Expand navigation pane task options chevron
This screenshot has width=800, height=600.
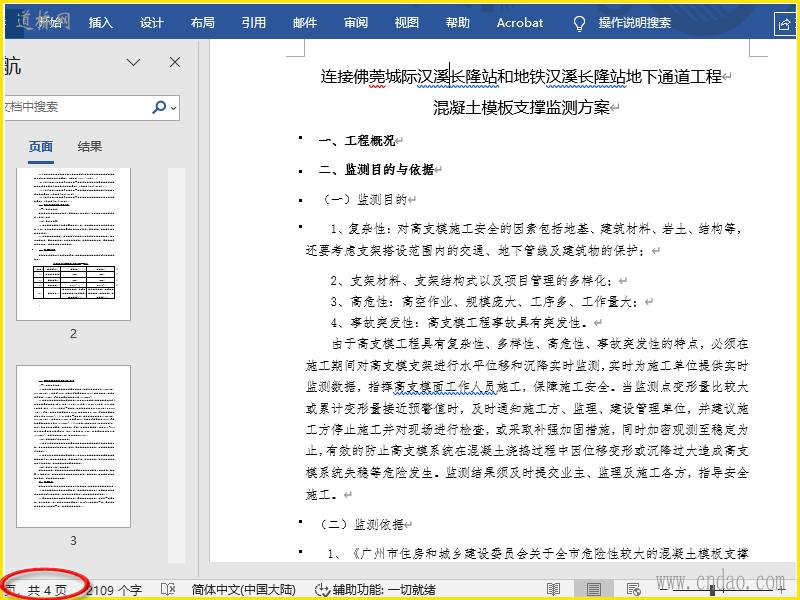133,63
